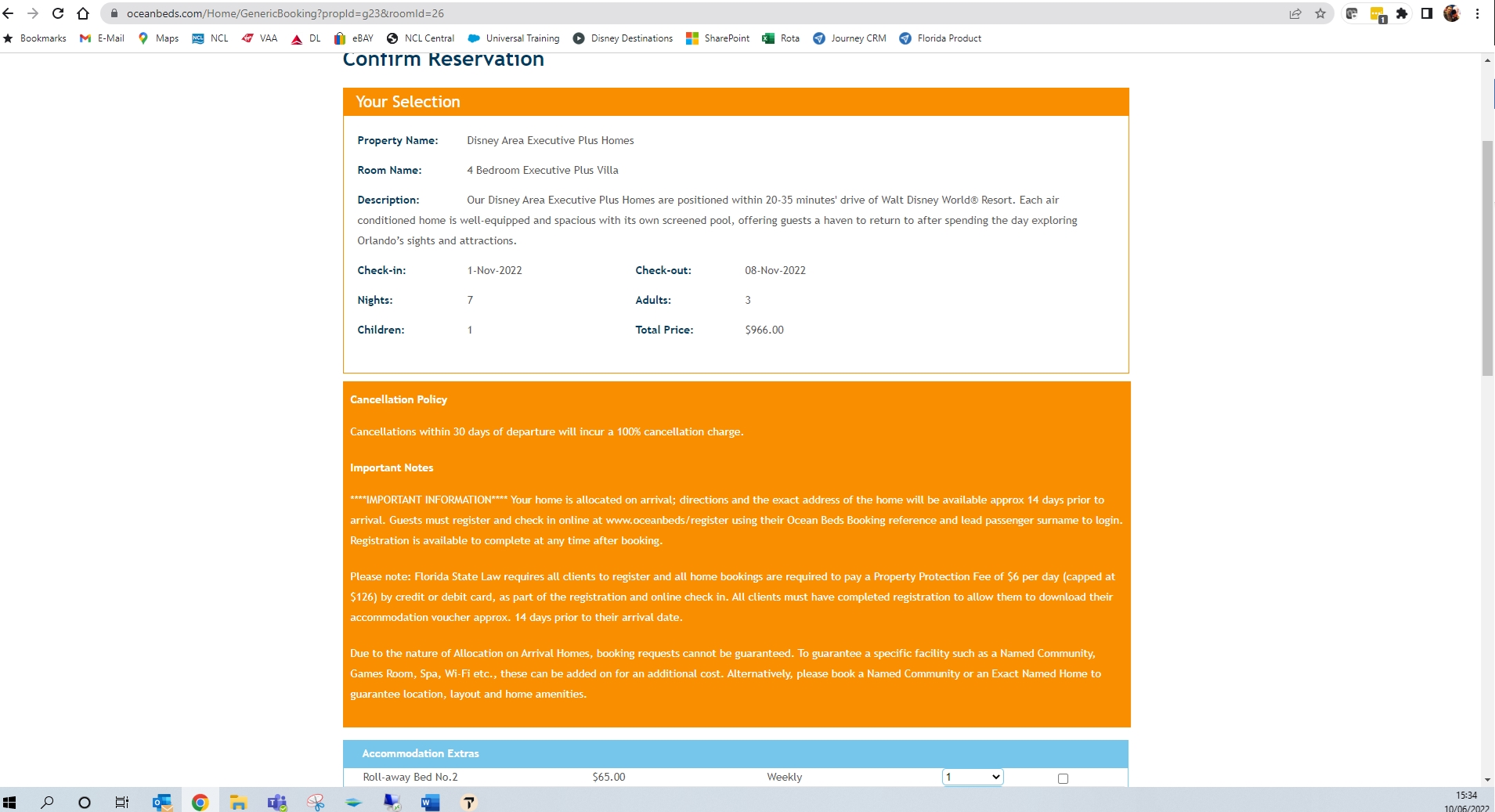Open the NCL Central bookmark

(421, 38)
